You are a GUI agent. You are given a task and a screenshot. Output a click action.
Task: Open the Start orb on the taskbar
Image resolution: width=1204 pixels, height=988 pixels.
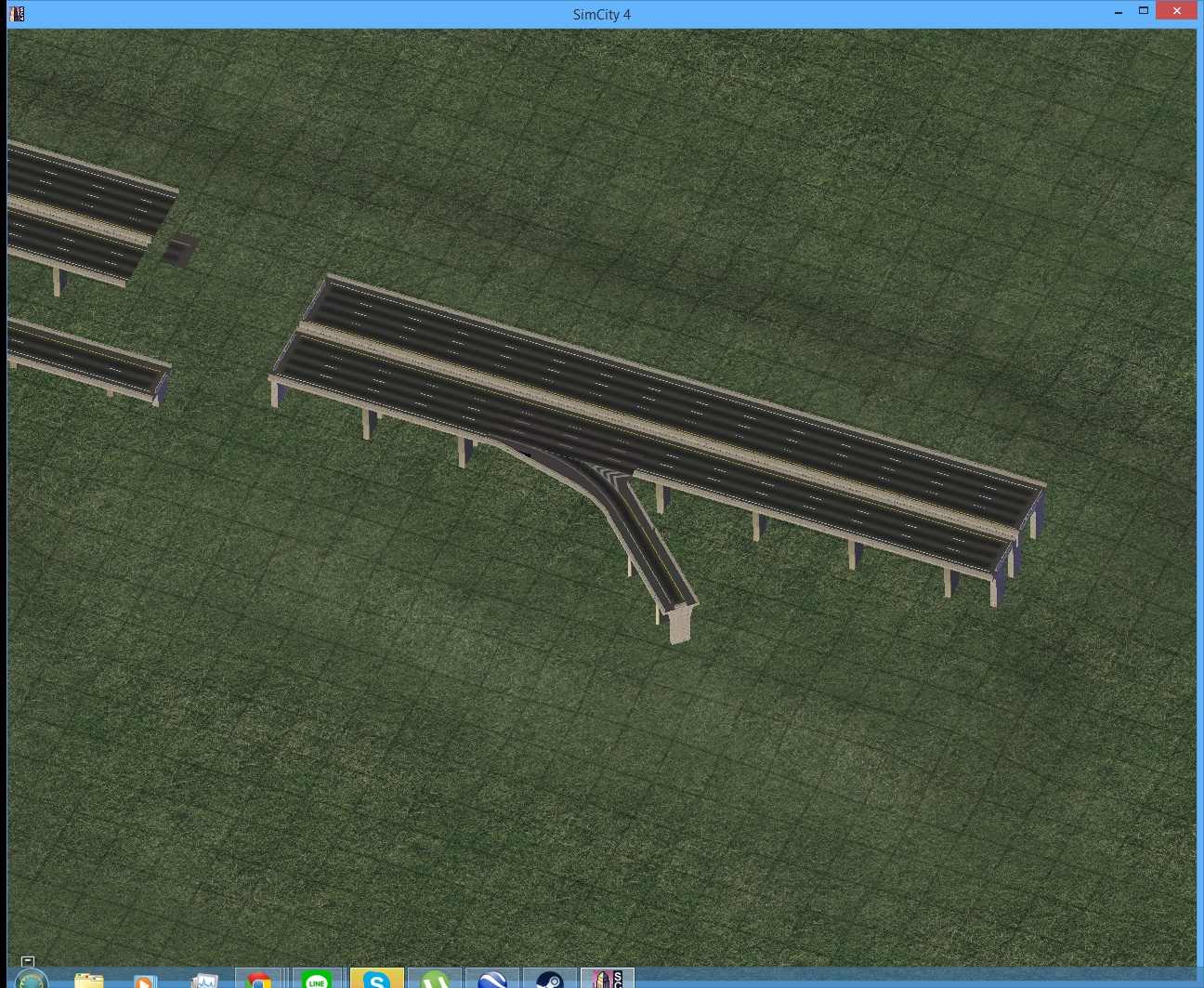[32, 980]
